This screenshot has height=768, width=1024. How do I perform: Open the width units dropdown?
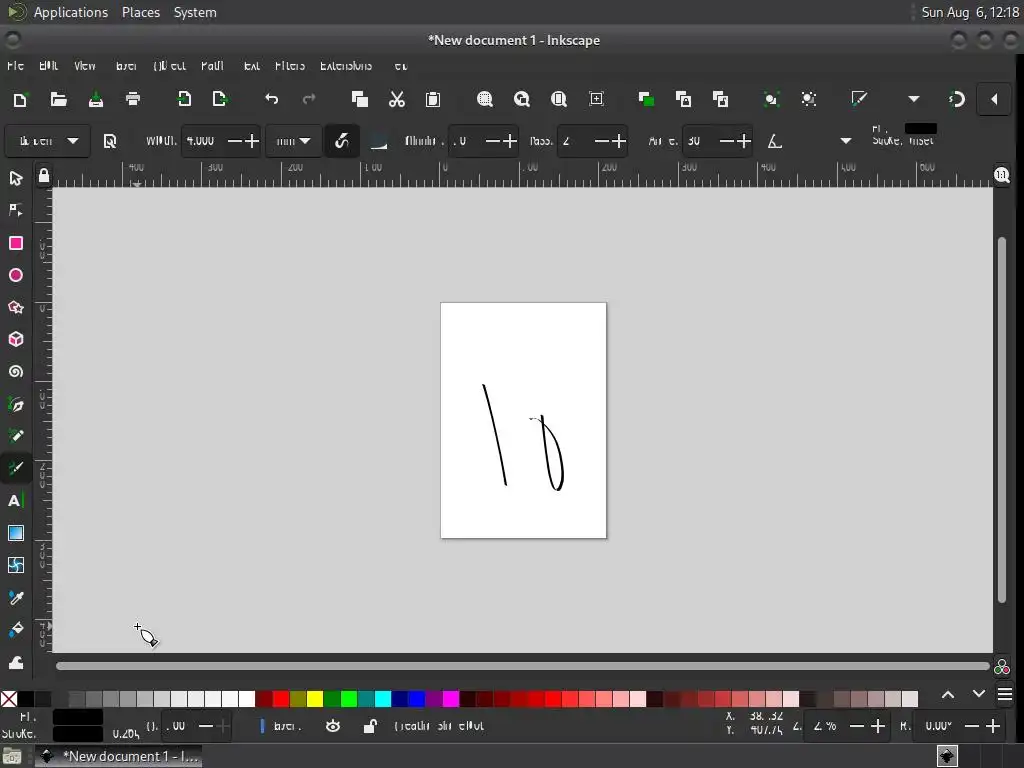(293, 141)
